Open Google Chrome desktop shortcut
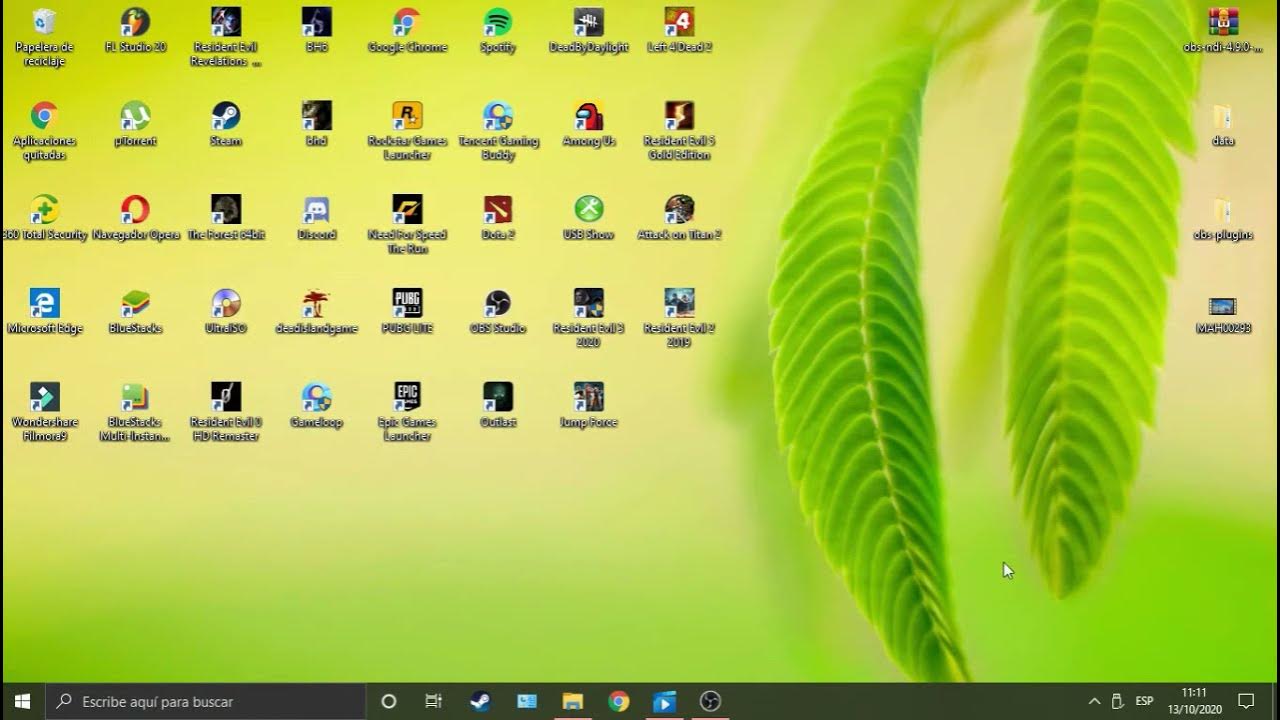 click(x=407, y=30)
